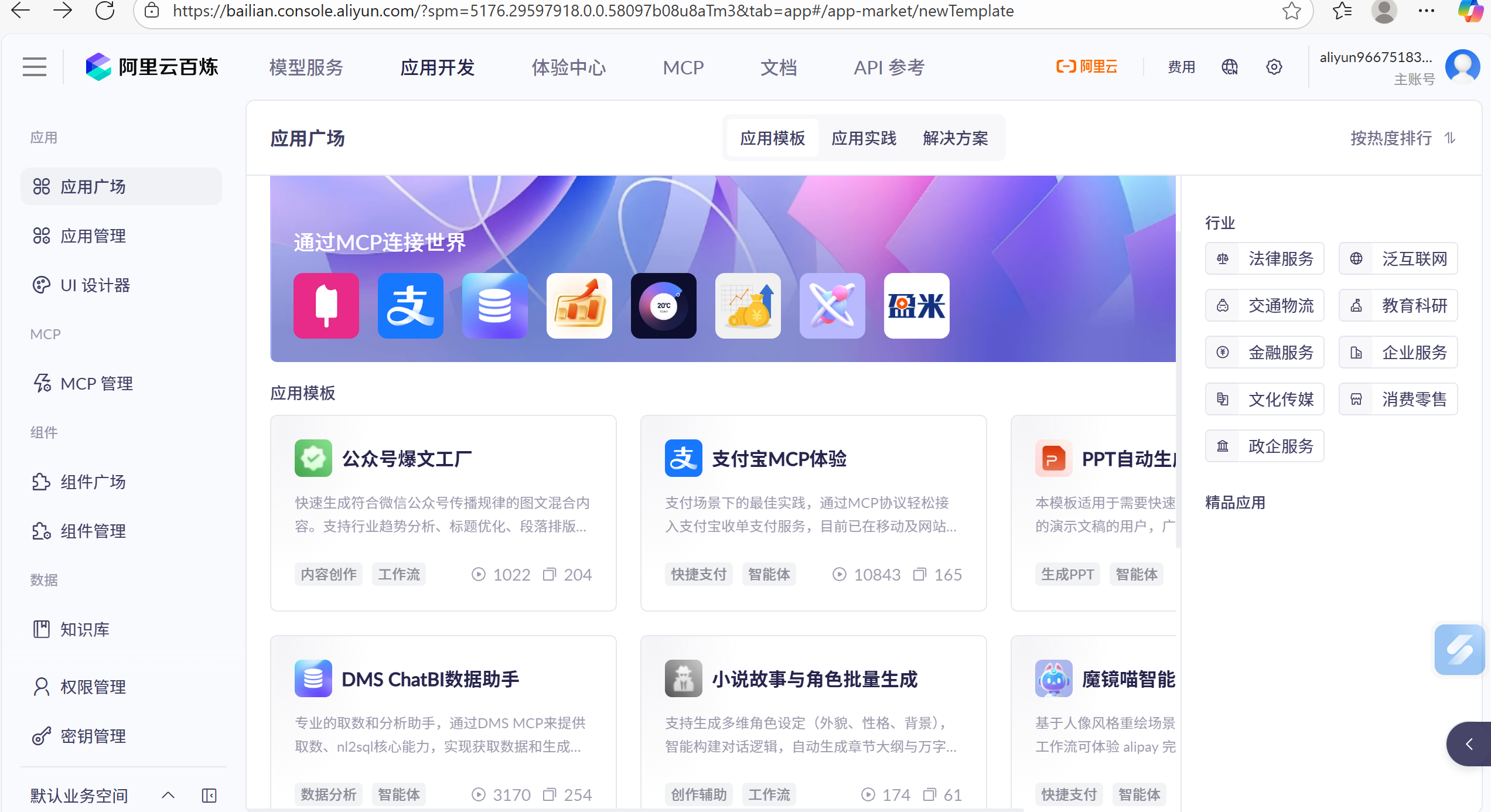Click the 盈米 logo icon in banner
This screenshot has height=812, width=1491.
click(x=916, y=306)
